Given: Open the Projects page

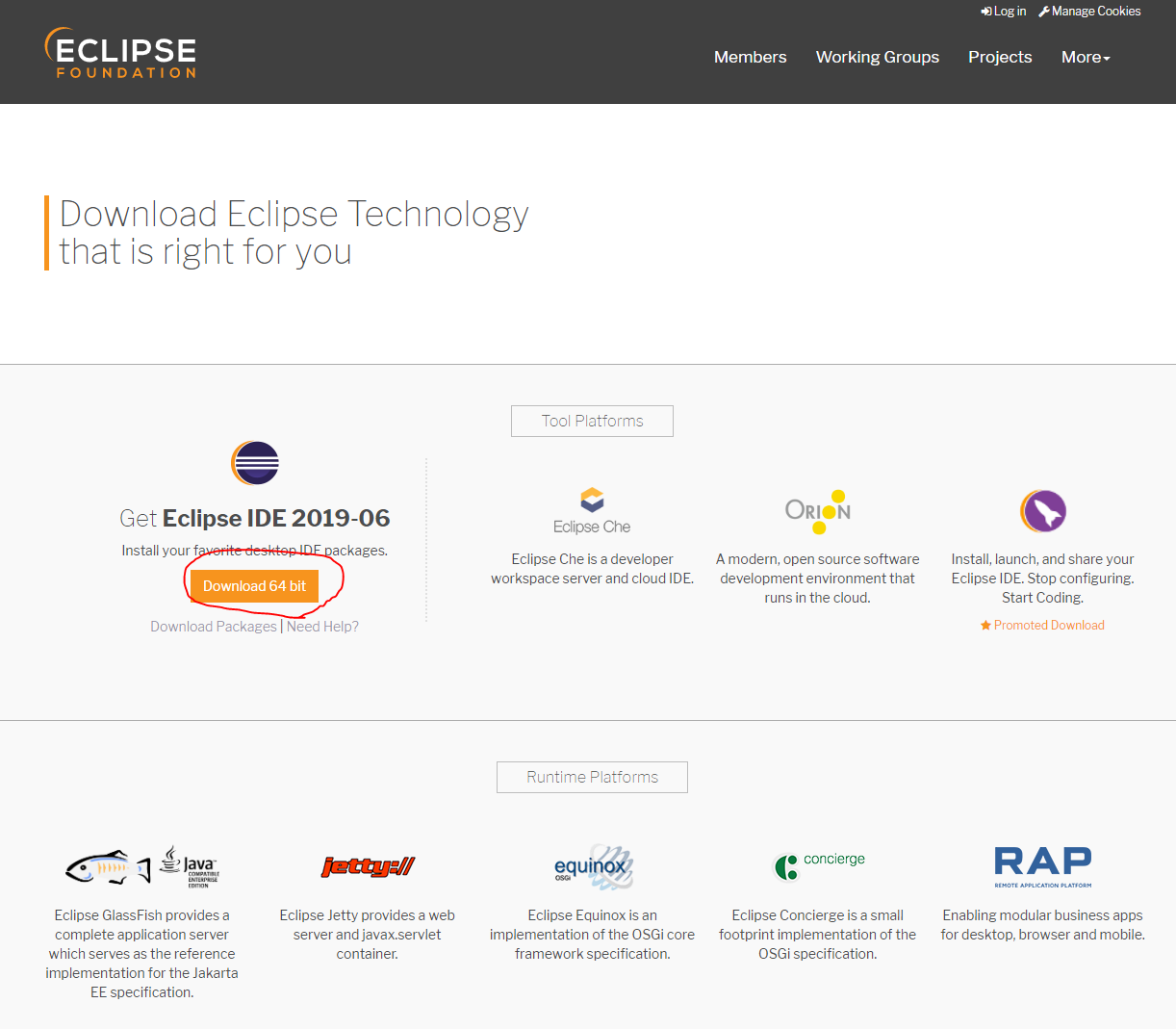Looking at the screenshot, I should click(1000, 57).
